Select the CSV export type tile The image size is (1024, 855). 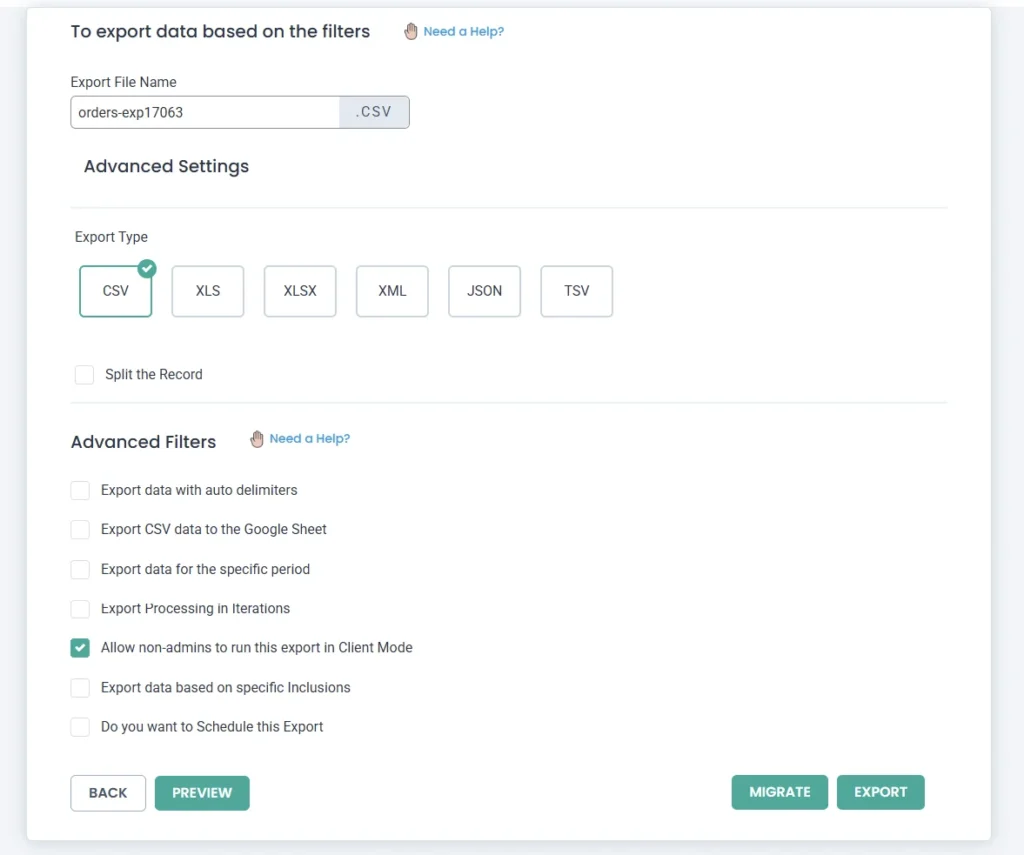pyautogui.click(x=115, y=292)
